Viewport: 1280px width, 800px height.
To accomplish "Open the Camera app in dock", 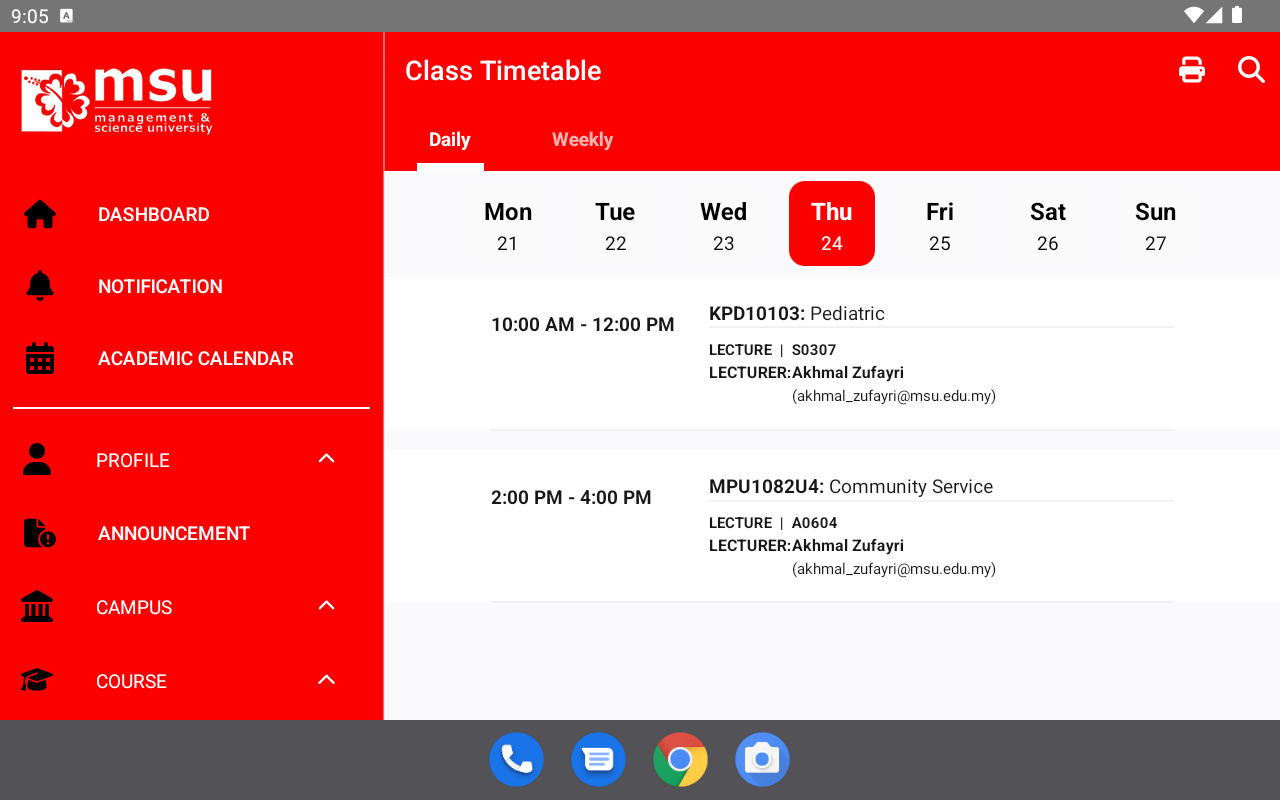I will [762, 760].
